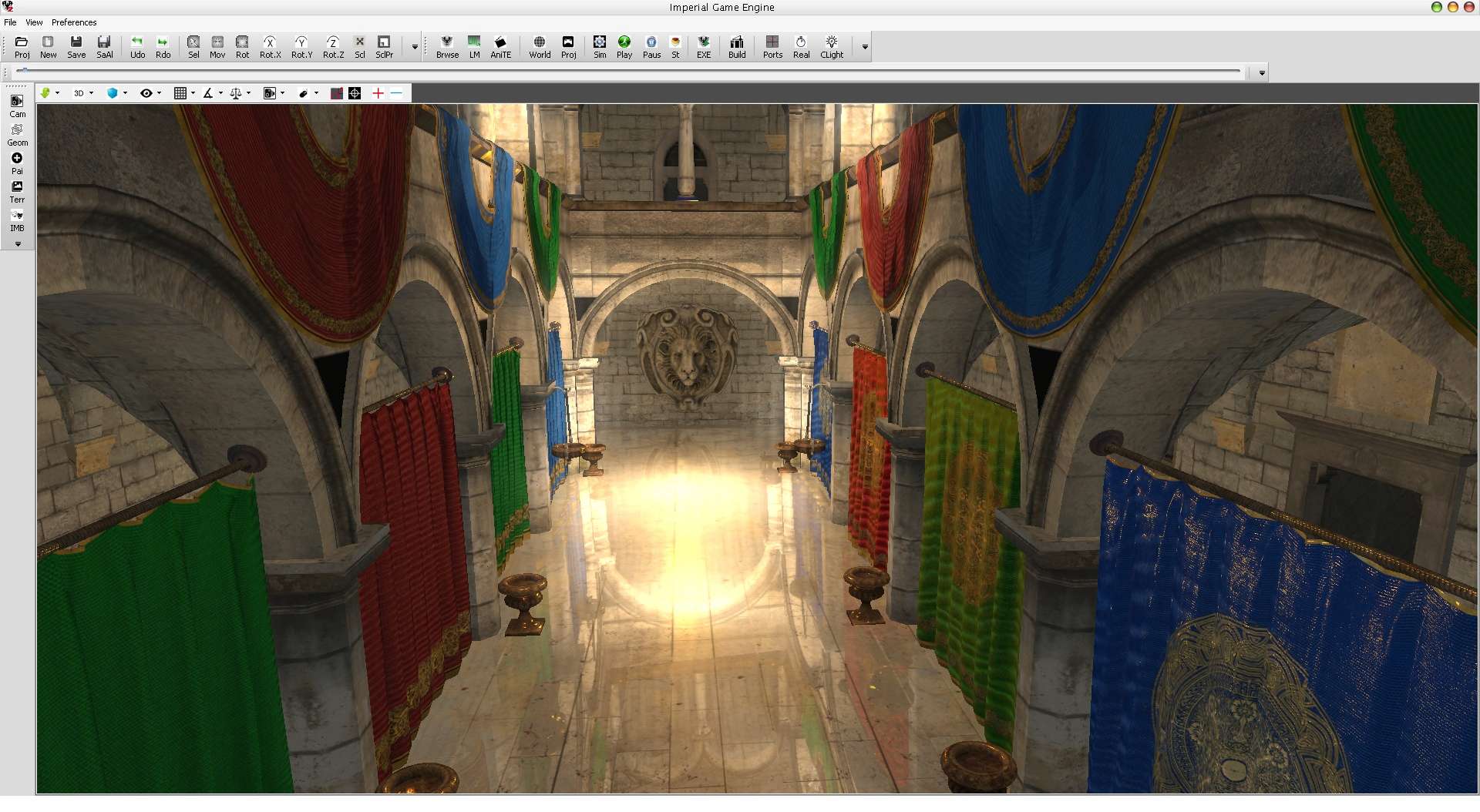Open the Proj picture icon beside World
1480x812 pixels.
click(x=568, y=46)
